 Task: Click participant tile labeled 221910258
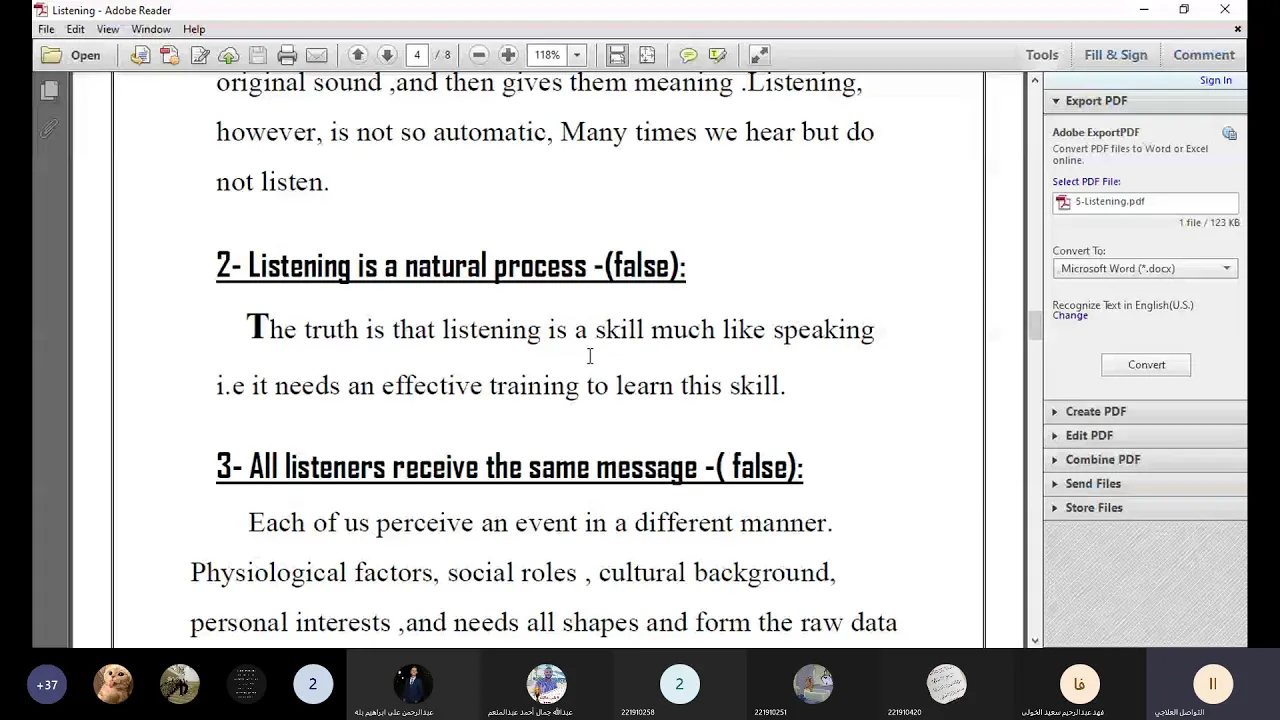tap(679, 684)
